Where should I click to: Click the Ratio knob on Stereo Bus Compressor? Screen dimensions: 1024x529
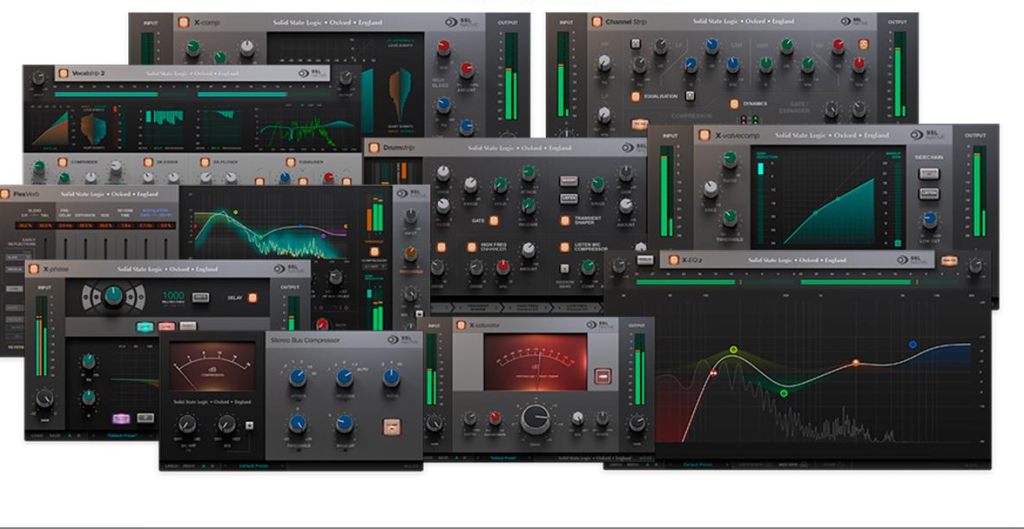tap(392, 377)
